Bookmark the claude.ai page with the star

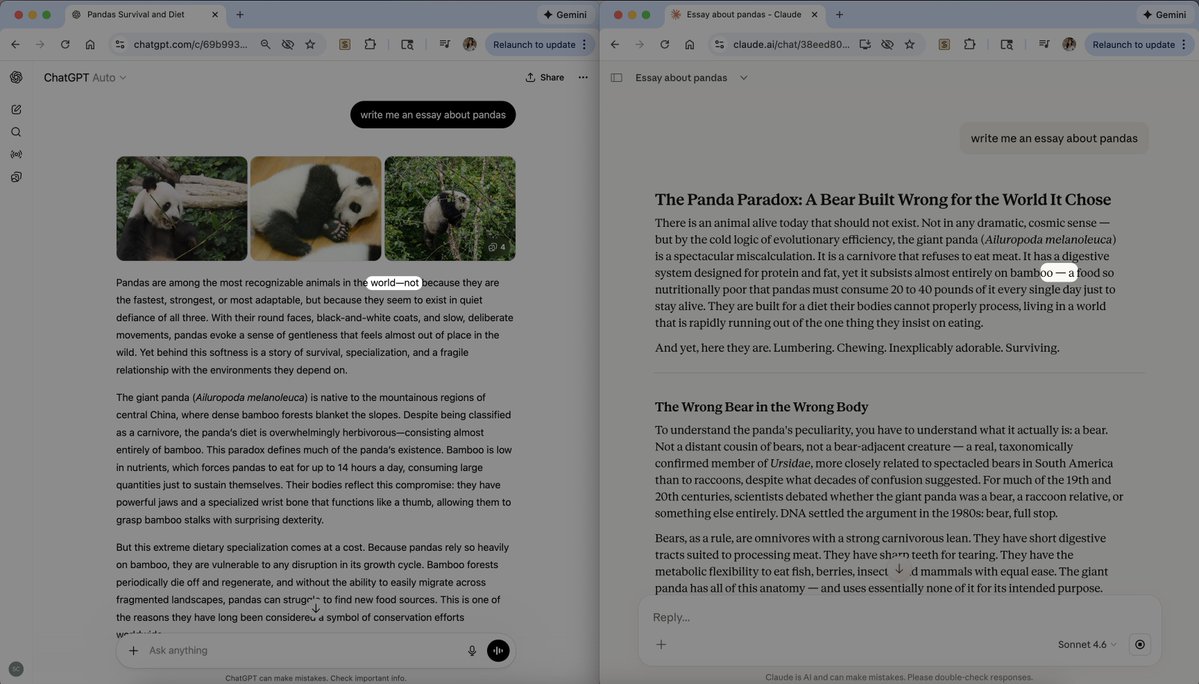pos(909,44)
